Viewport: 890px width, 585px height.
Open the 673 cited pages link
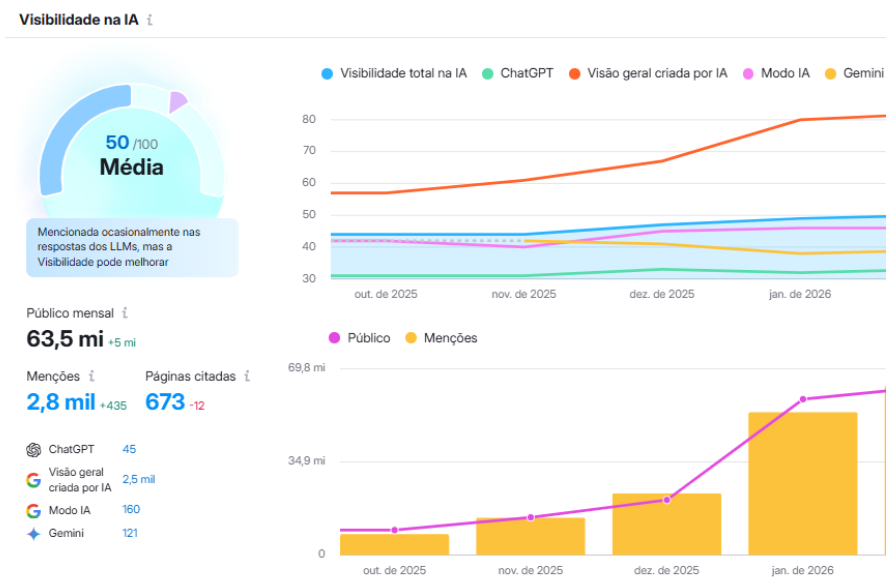coord(165,402)
